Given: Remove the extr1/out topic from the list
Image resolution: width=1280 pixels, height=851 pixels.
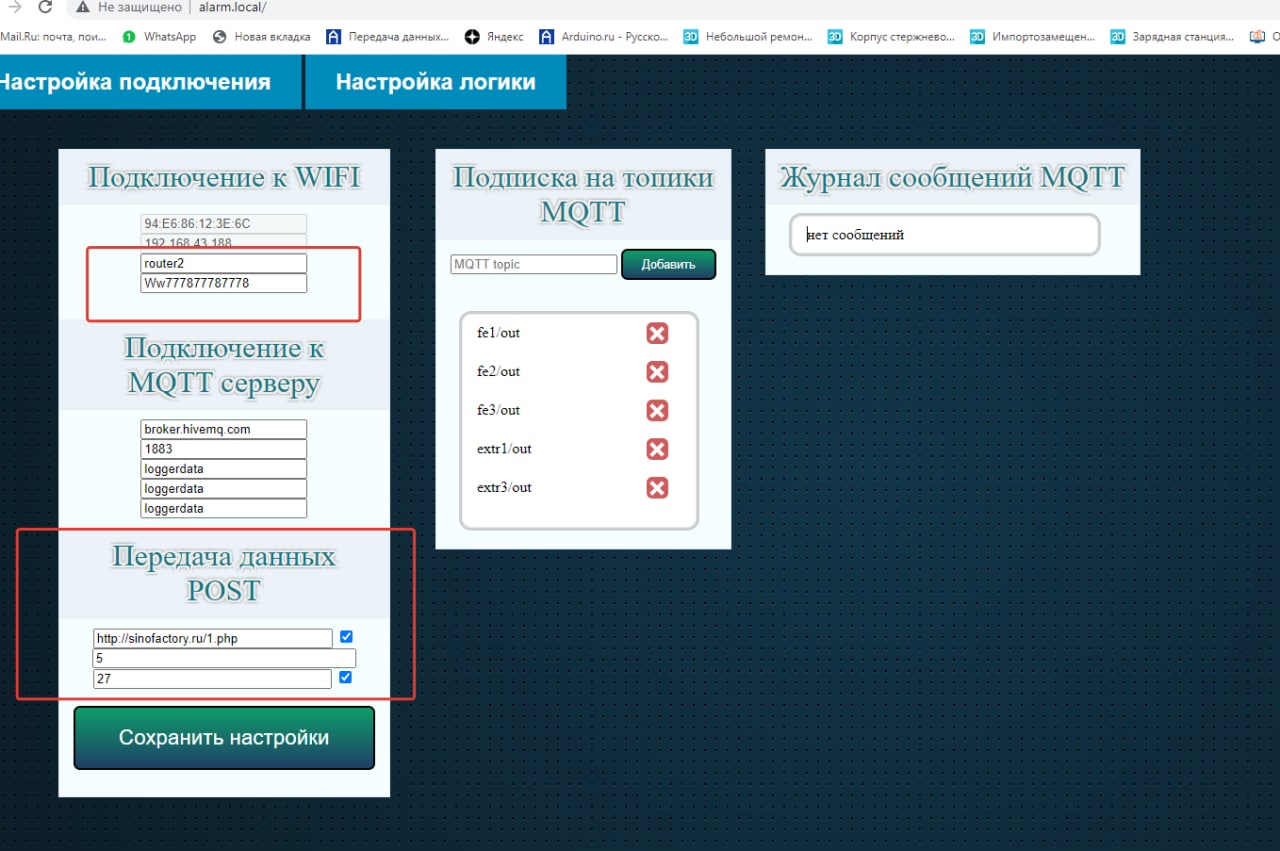Looking at the screenshot, I should [657, 449].
